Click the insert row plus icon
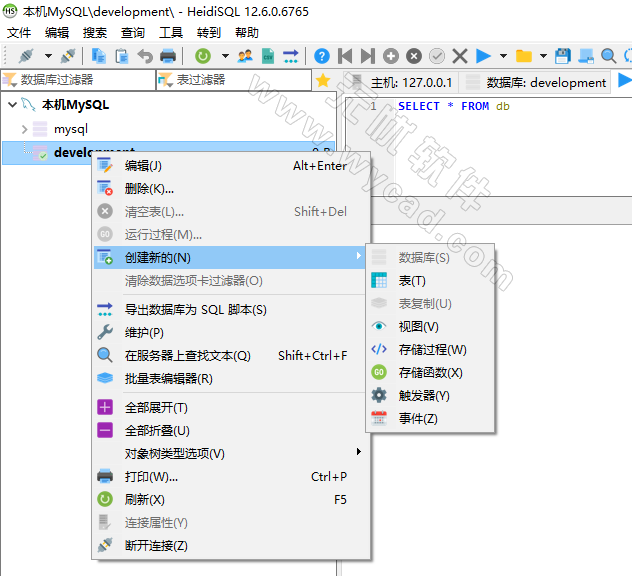The height and width of the screenshot is (576, 632). point(391,56)
